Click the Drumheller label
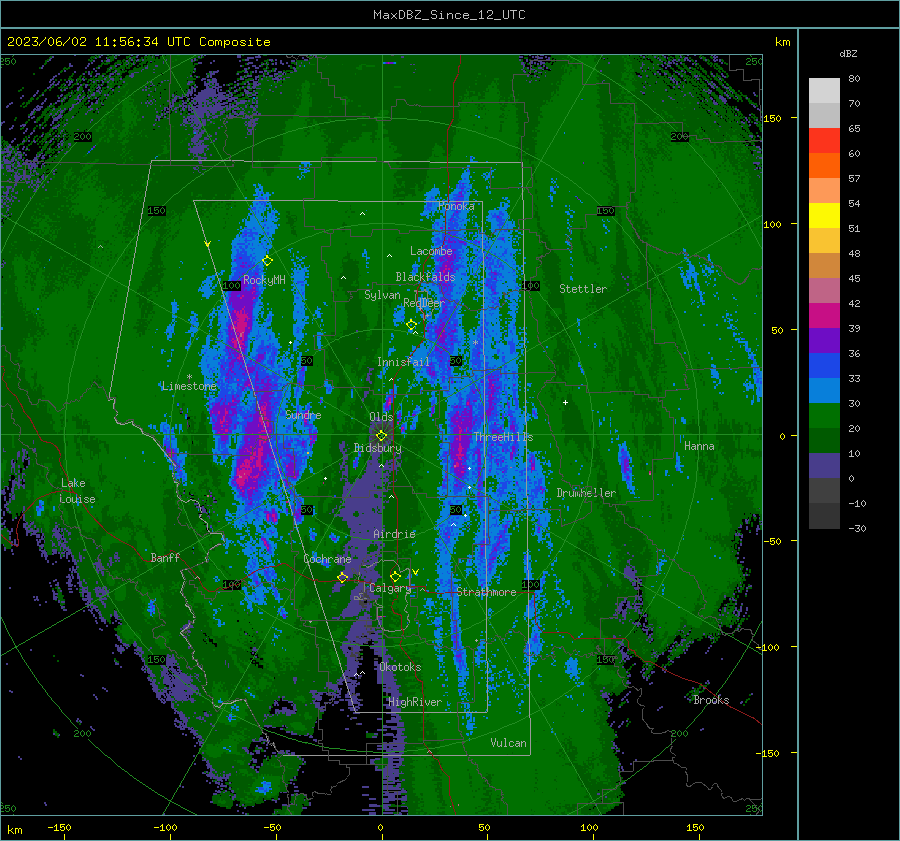900x841 pixels. (586, 493)
